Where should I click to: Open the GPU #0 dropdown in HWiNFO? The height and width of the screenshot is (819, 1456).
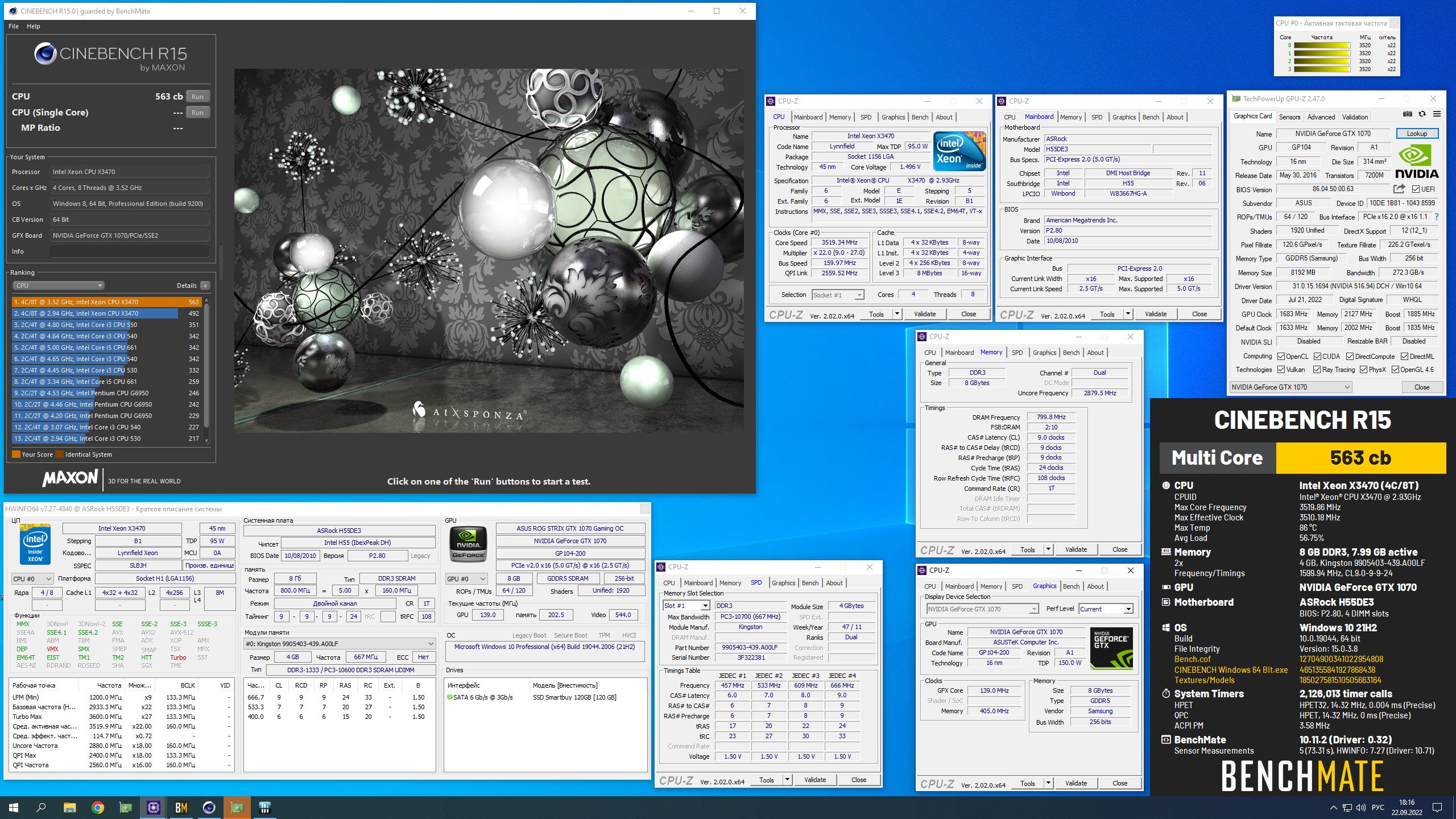(466, 579)
